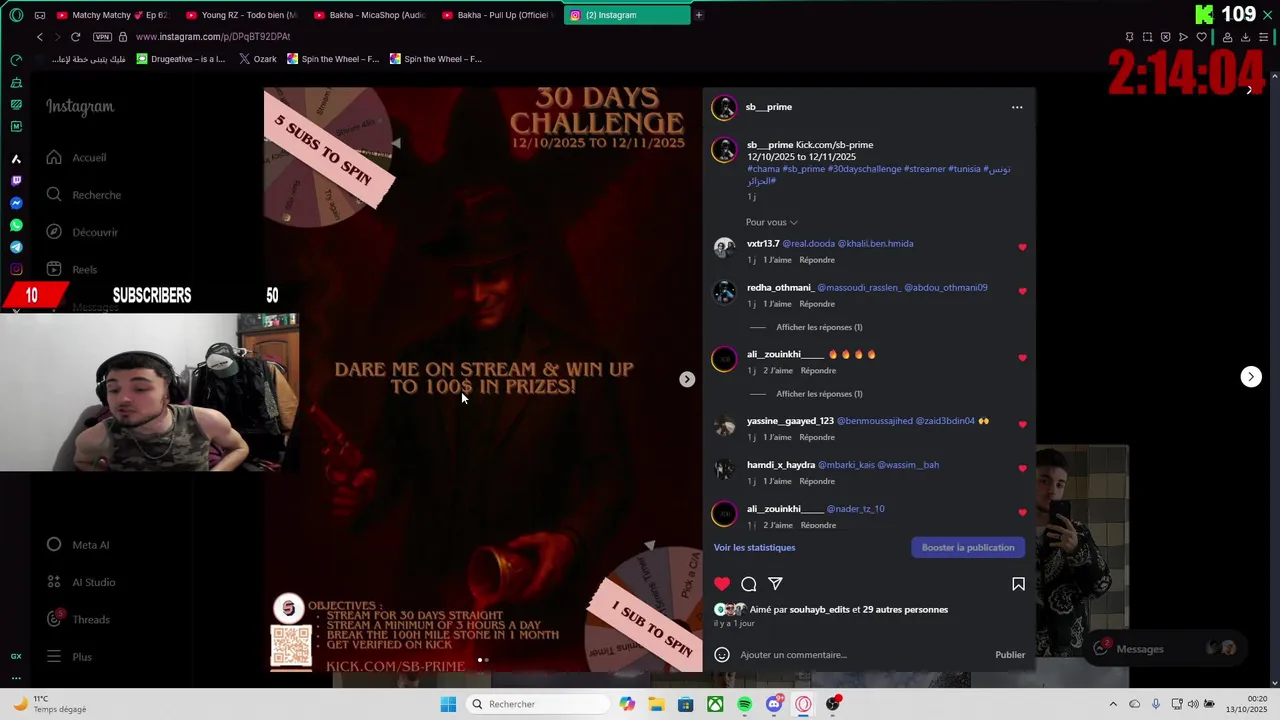Image resolution: width=1280 pixels, height=720 pixels.
Task: Open floating Messages panel
Action: point(1165,649)
